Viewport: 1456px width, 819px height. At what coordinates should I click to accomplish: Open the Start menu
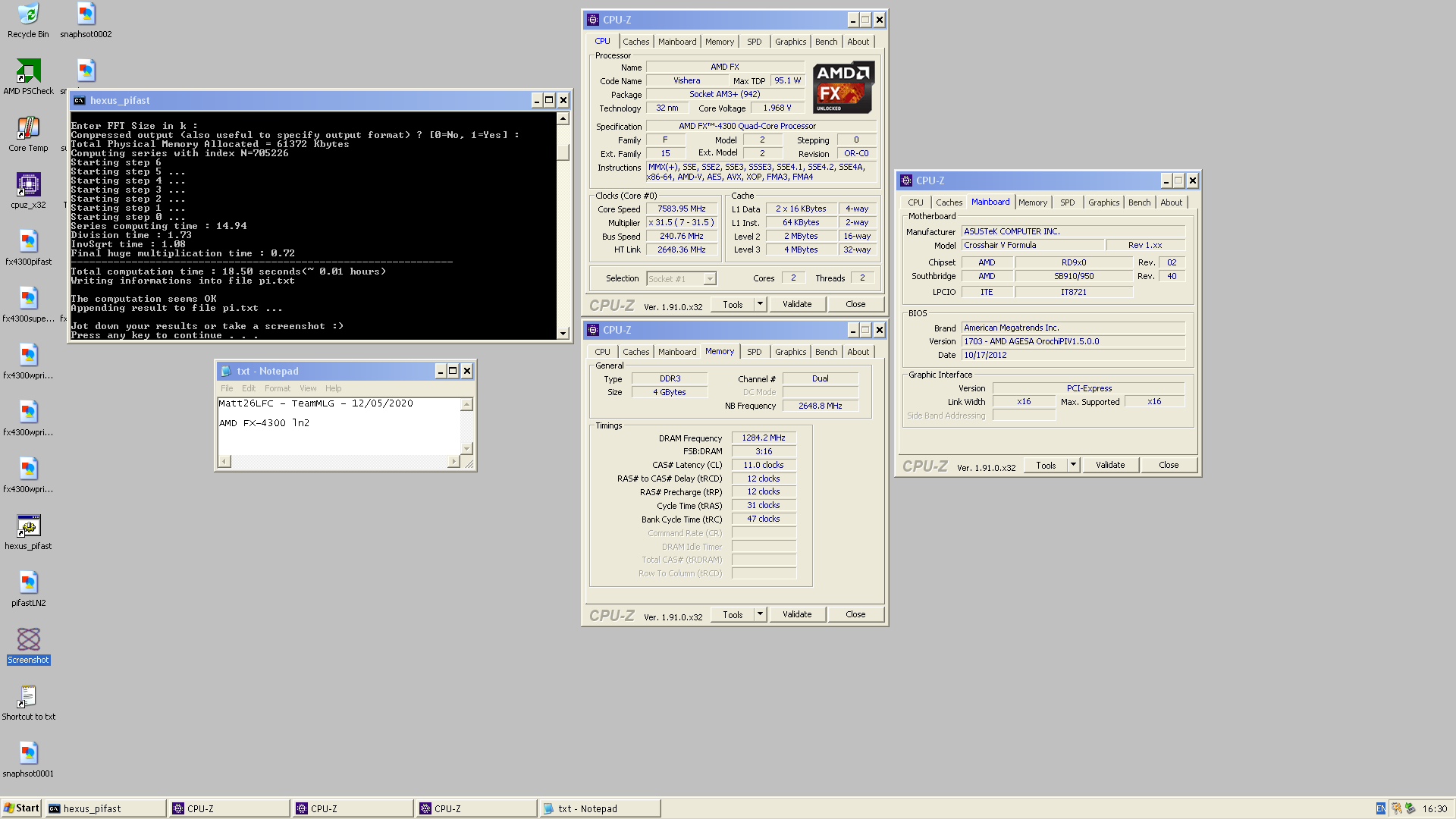point(21,808)
